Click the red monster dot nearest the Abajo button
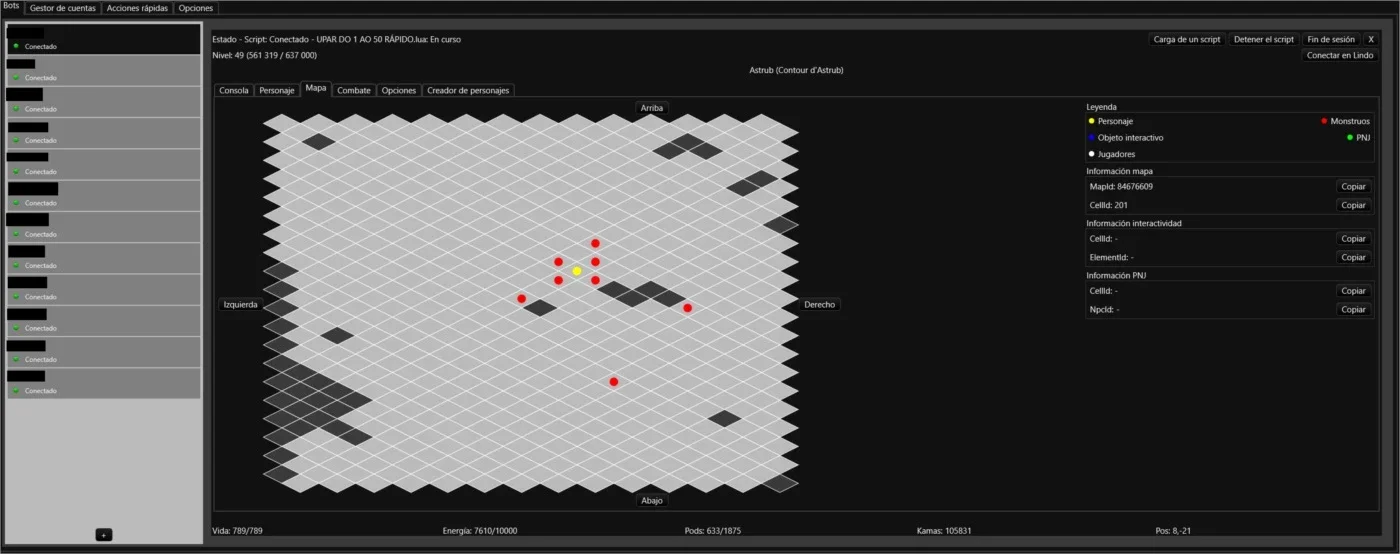This screenshot has height=554, width=1400. coord(614,382)
